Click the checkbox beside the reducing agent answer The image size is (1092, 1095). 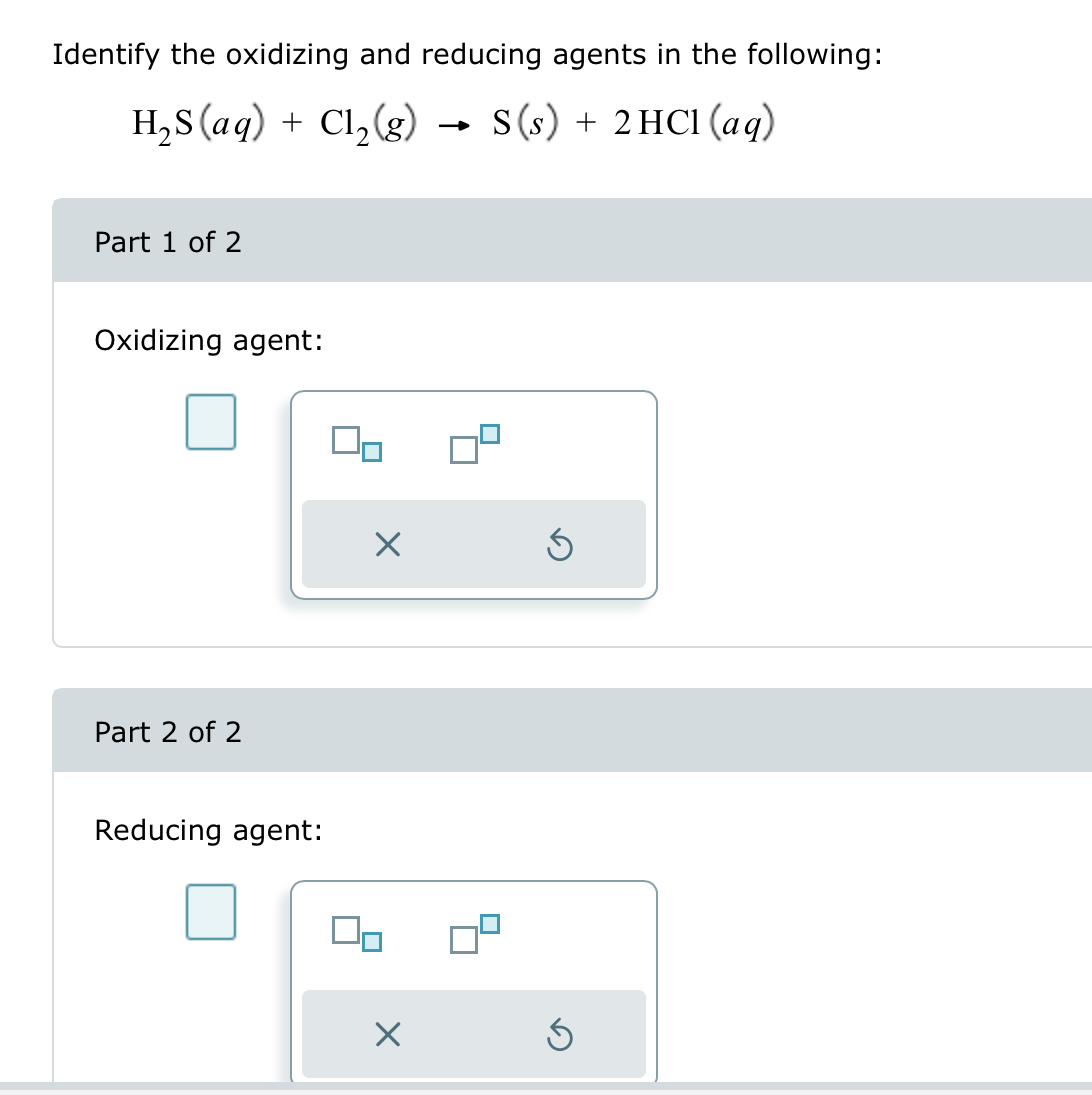tap(210, 911)
